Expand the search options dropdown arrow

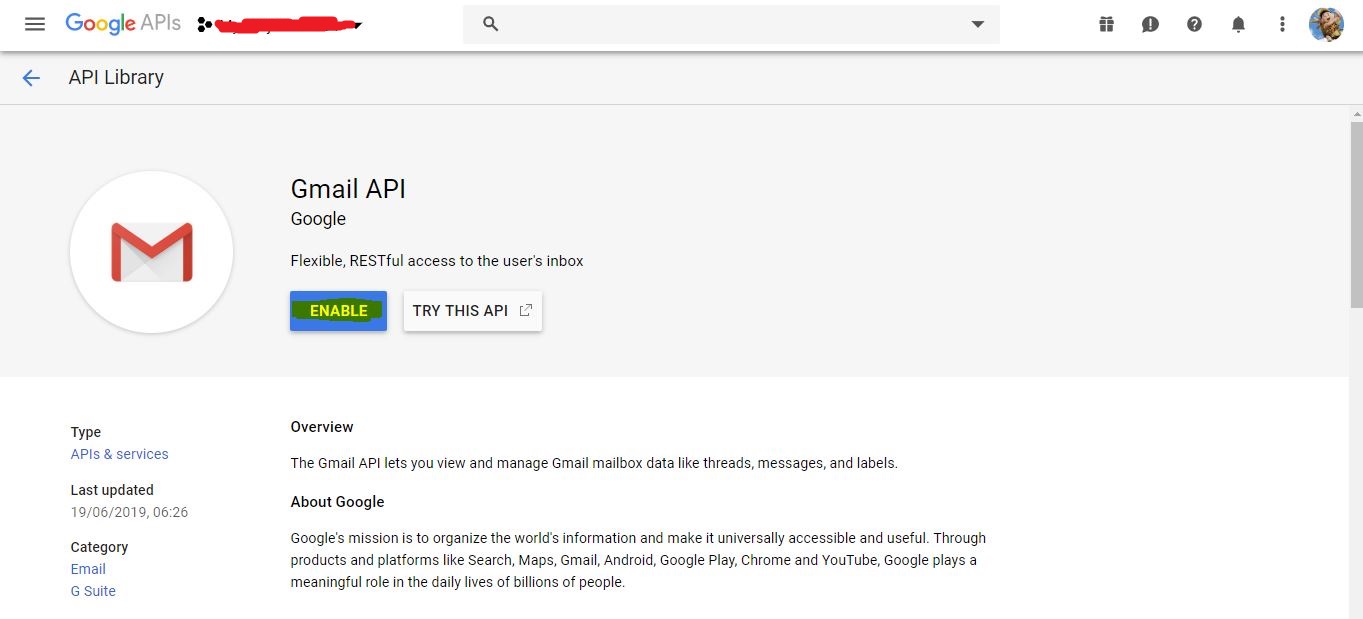(978, 24)
